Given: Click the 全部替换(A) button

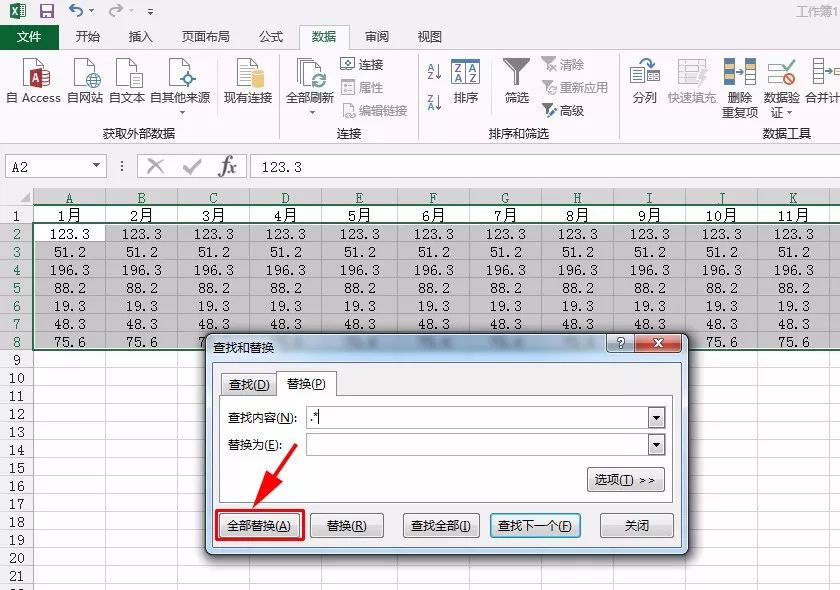Looking at the screenshot, I should click(x=259, y=525).
